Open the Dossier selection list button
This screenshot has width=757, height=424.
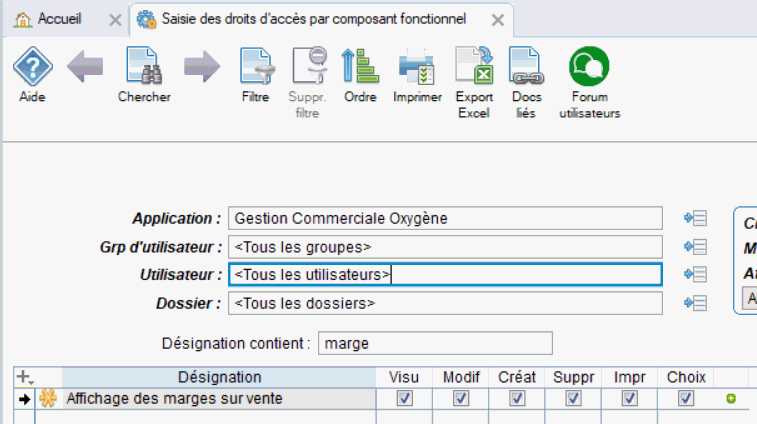point(695,303)
